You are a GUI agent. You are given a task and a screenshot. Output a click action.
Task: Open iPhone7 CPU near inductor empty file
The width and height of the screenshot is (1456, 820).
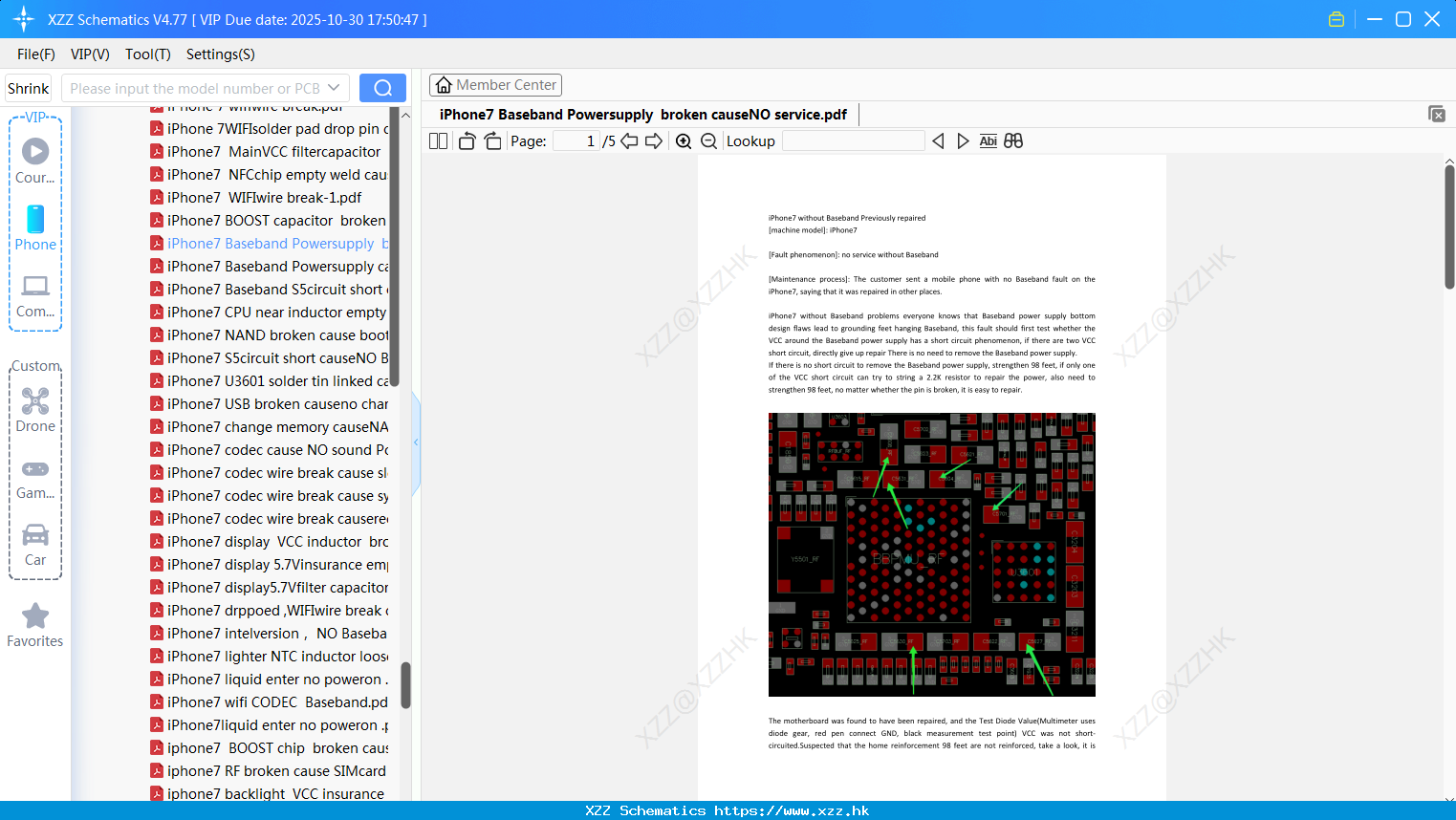coord(269,313)
